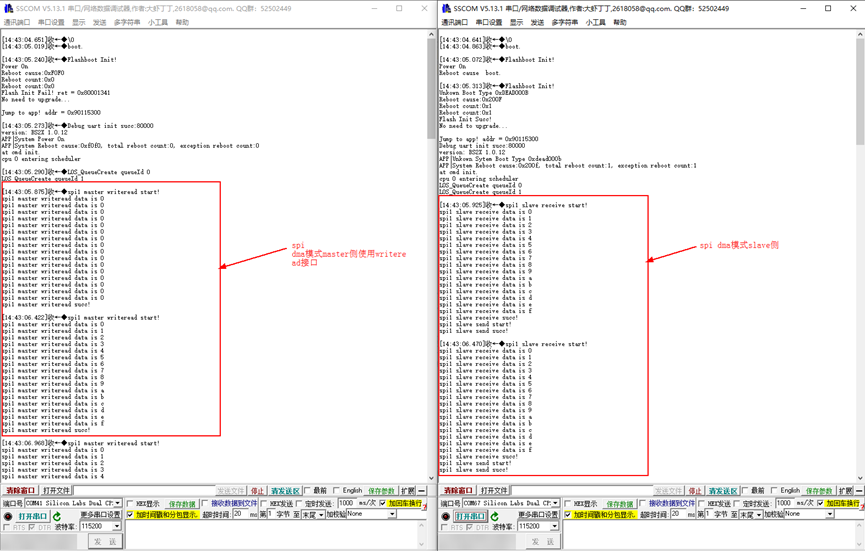
Task: Collapse the panel with the left window's dash button
Action: pos(422,491)
